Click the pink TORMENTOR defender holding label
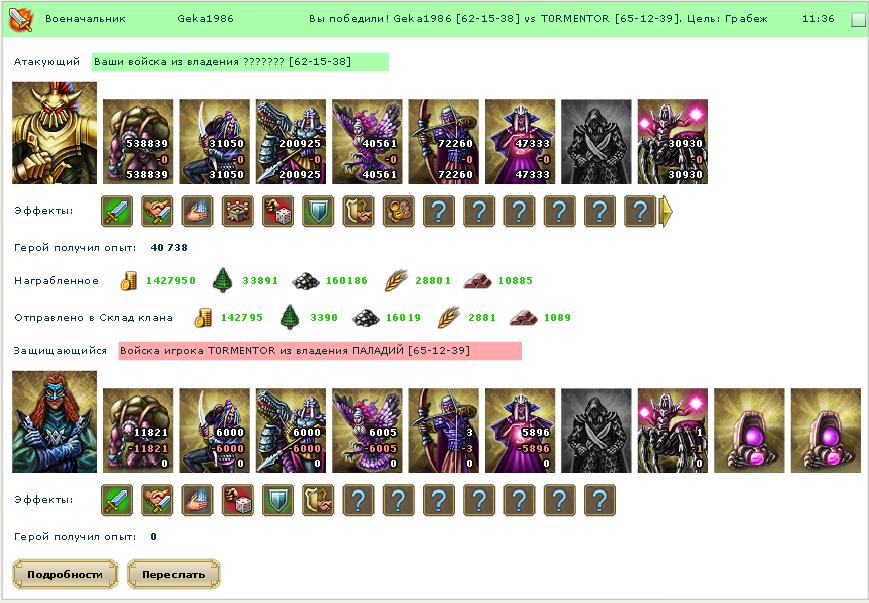The height and width of the screenshot is (603, 869). [x=320, y=351]
